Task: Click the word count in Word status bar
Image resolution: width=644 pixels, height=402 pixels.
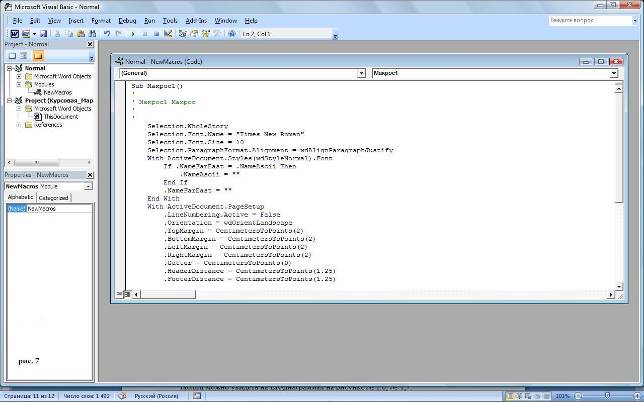Action: pos(86,396)
